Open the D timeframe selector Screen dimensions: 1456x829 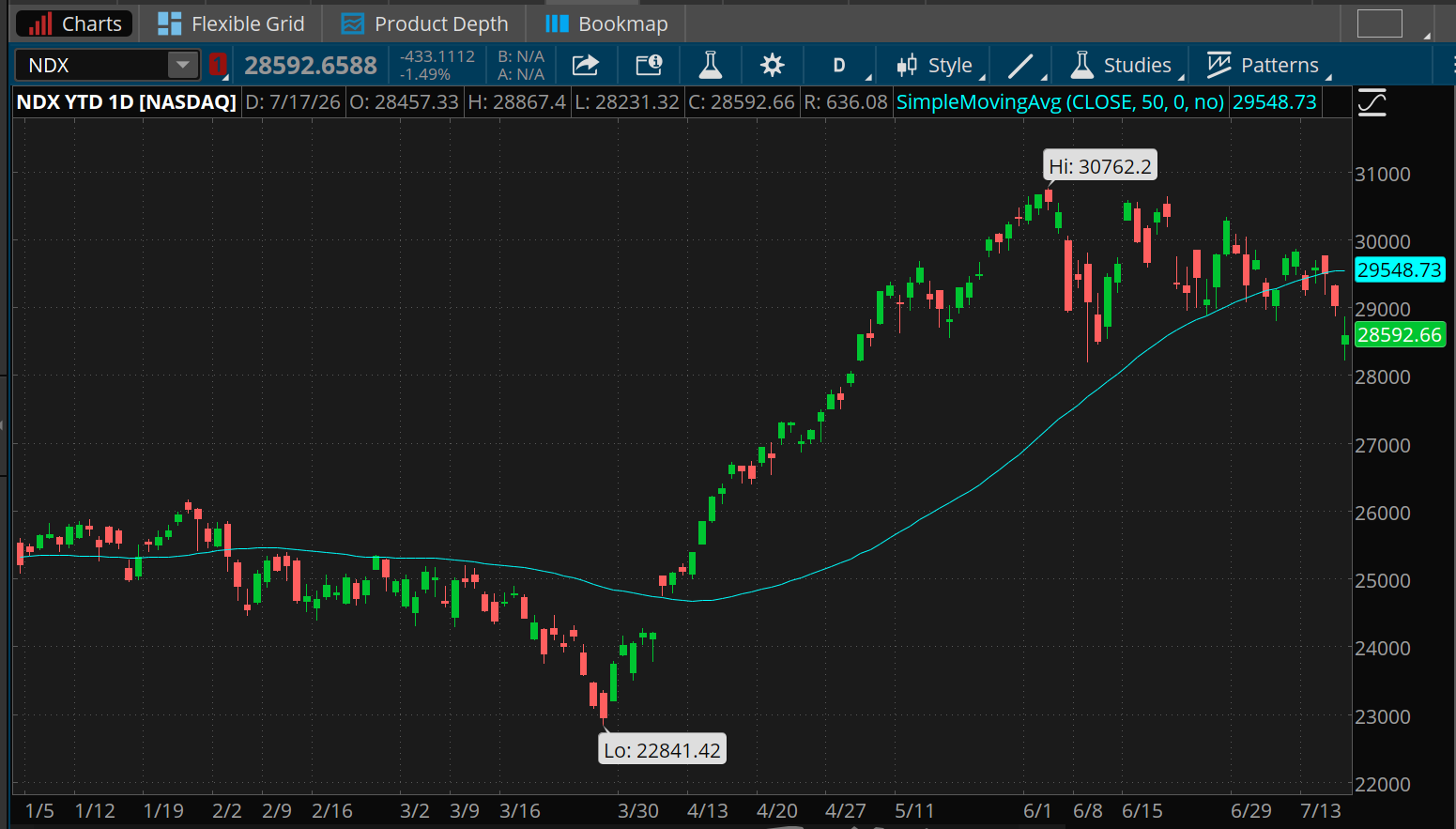coord(840,65)
